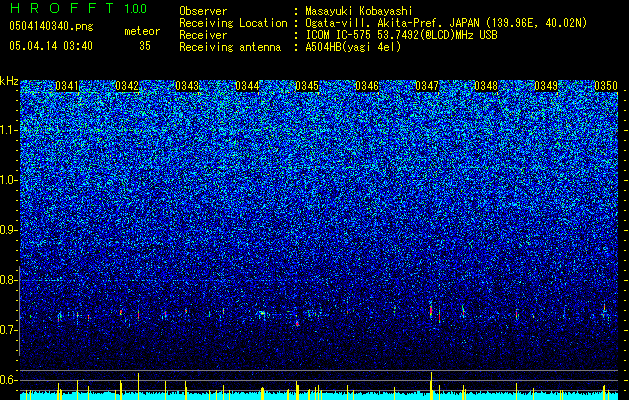Click the 1.0 kHz axis label
The width and height of the screenshot is (629, 400).
9,180
